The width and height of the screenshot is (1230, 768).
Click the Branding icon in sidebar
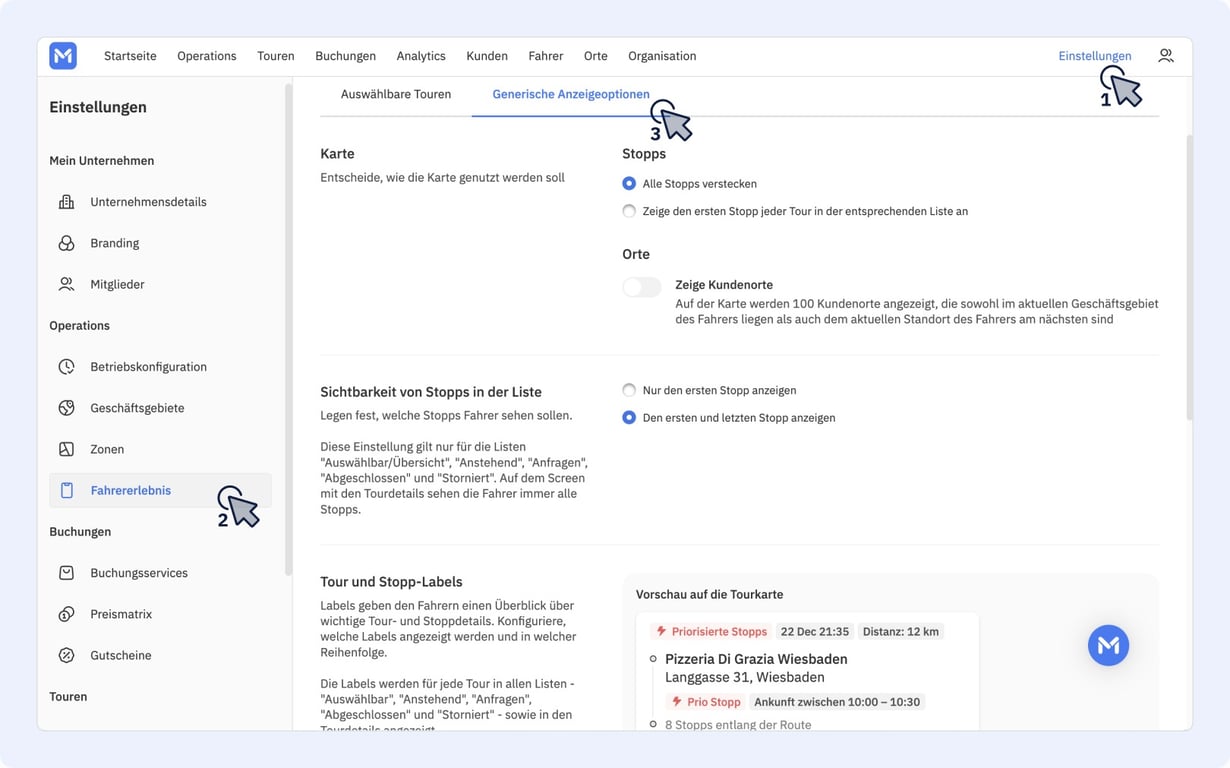pos(66,243)
